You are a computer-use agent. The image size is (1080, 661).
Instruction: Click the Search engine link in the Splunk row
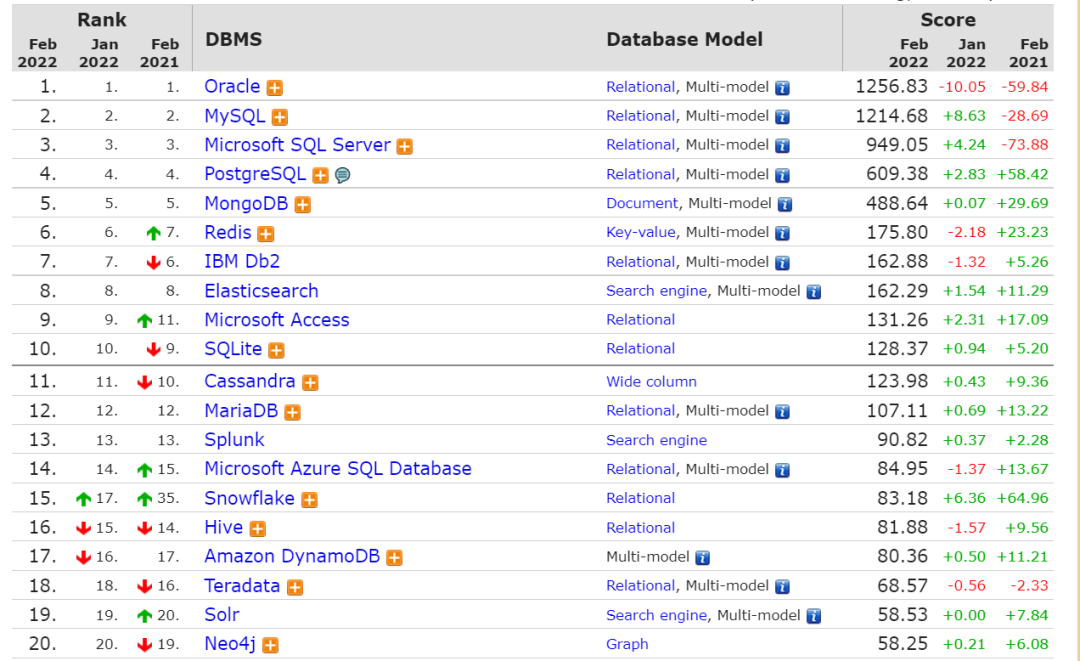click(656, 441)
